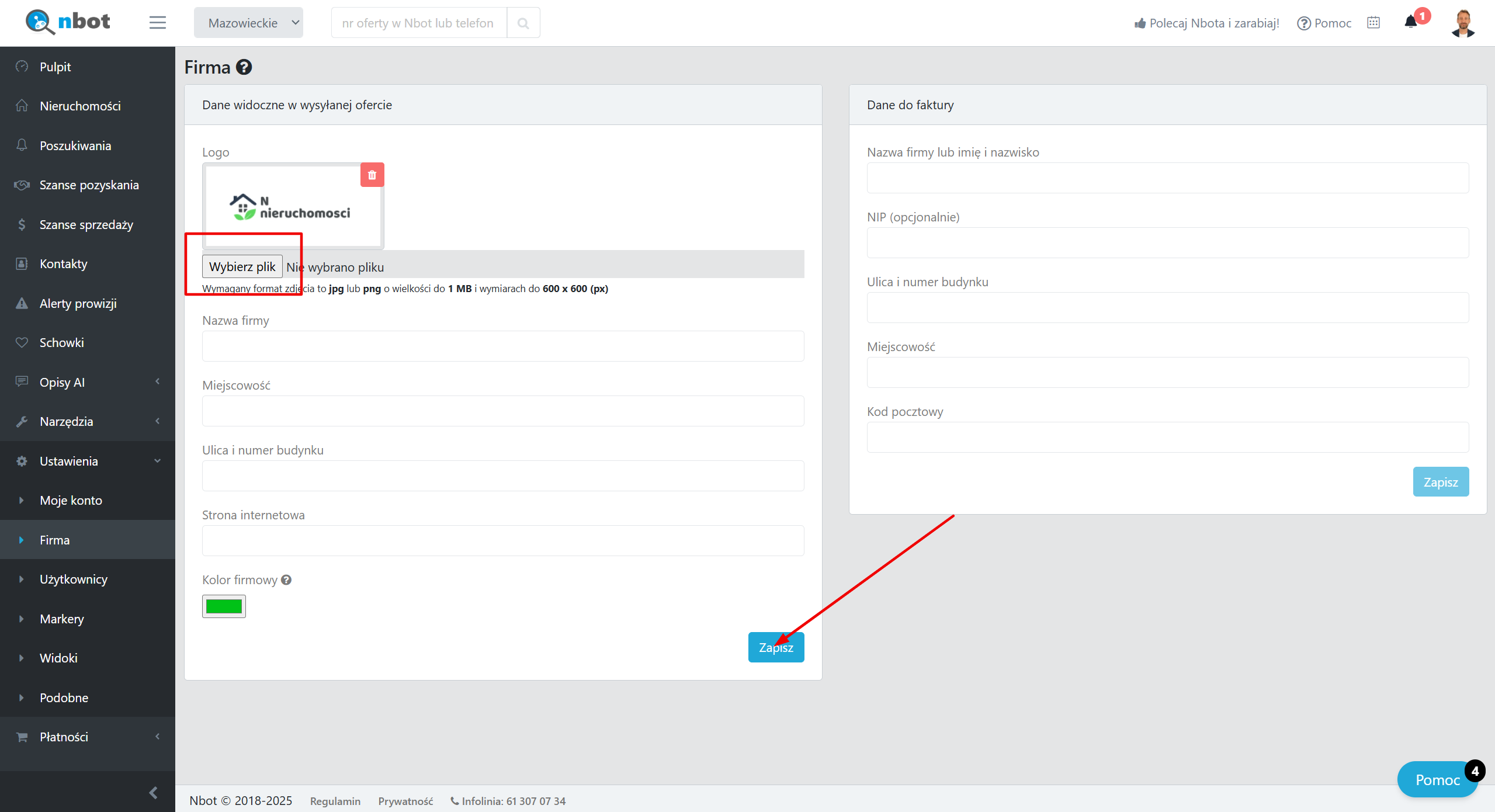
Task: Click Wybierz plik to upload logo
Action: (x=242, y=266)
